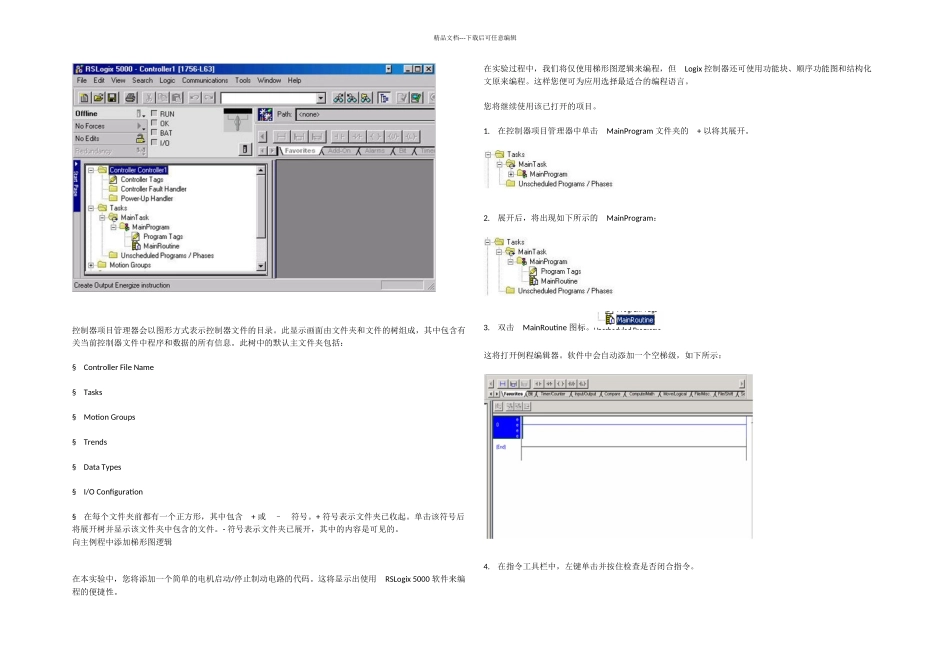
Task: Click the Branch instruction button in main window
Action: pos(299,136)
